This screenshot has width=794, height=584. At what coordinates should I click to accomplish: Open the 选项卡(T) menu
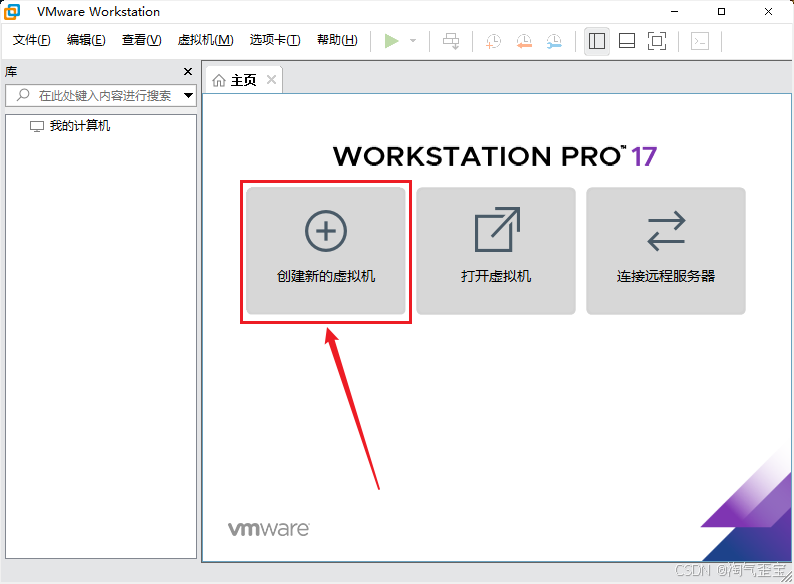pos(275,40)
